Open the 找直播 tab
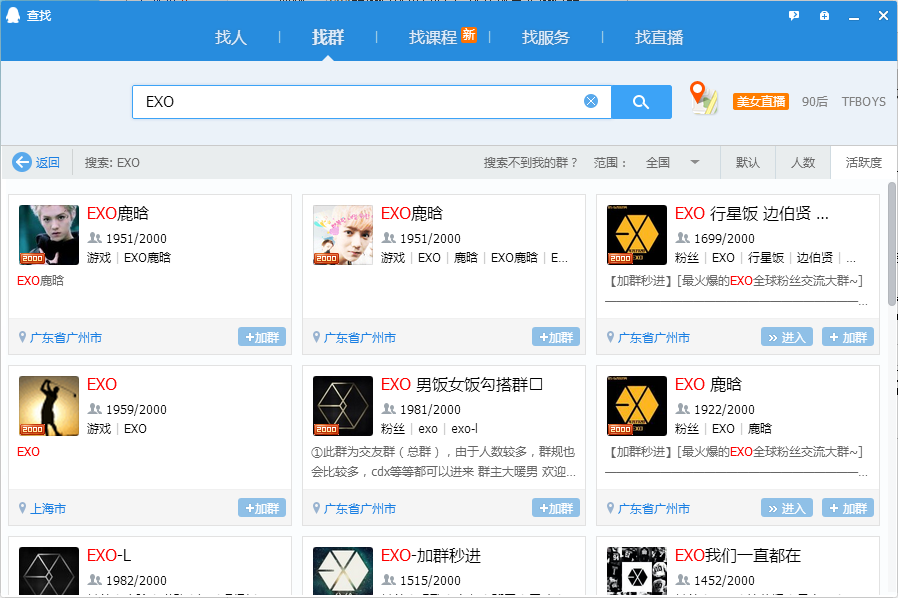Viewport: 898px width, 598px height. pyautogui.click(x=659, y=38)
